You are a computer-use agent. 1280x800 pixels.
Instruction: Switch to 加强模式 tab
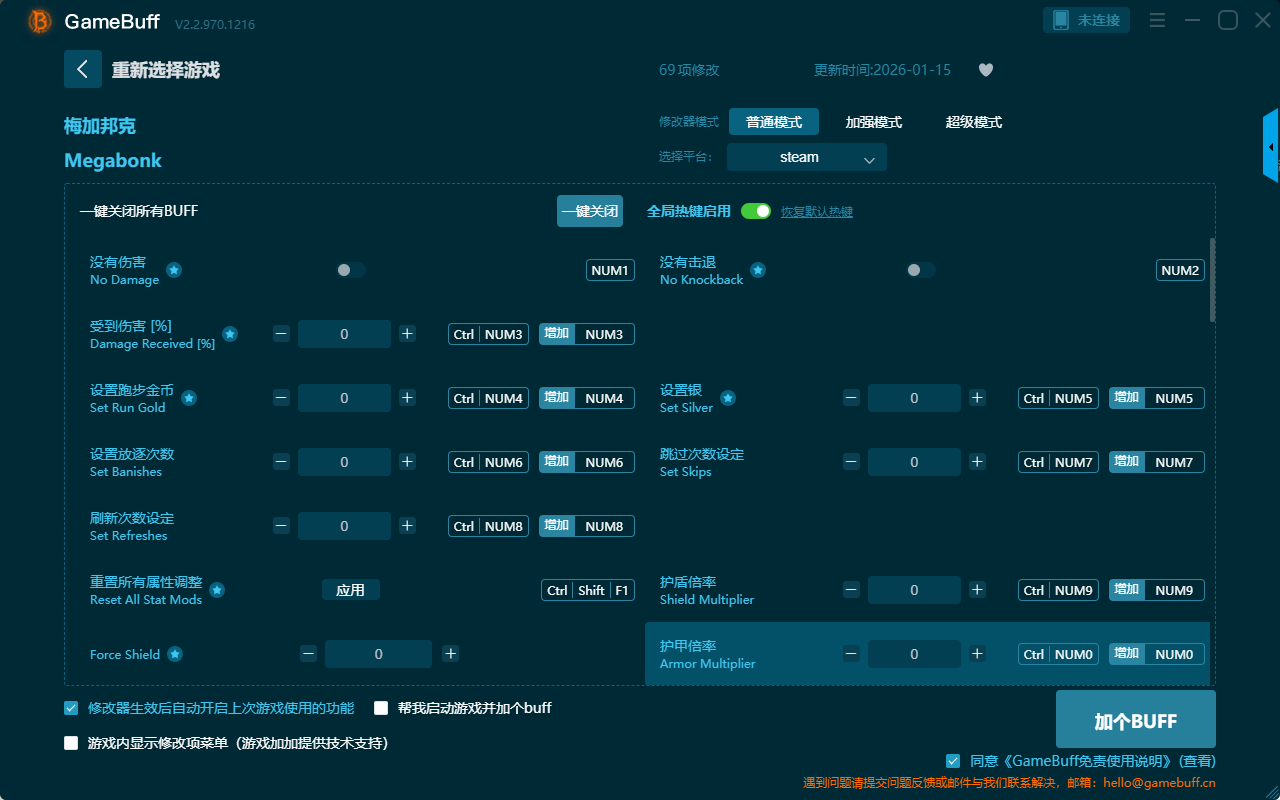tap(873, 122)
